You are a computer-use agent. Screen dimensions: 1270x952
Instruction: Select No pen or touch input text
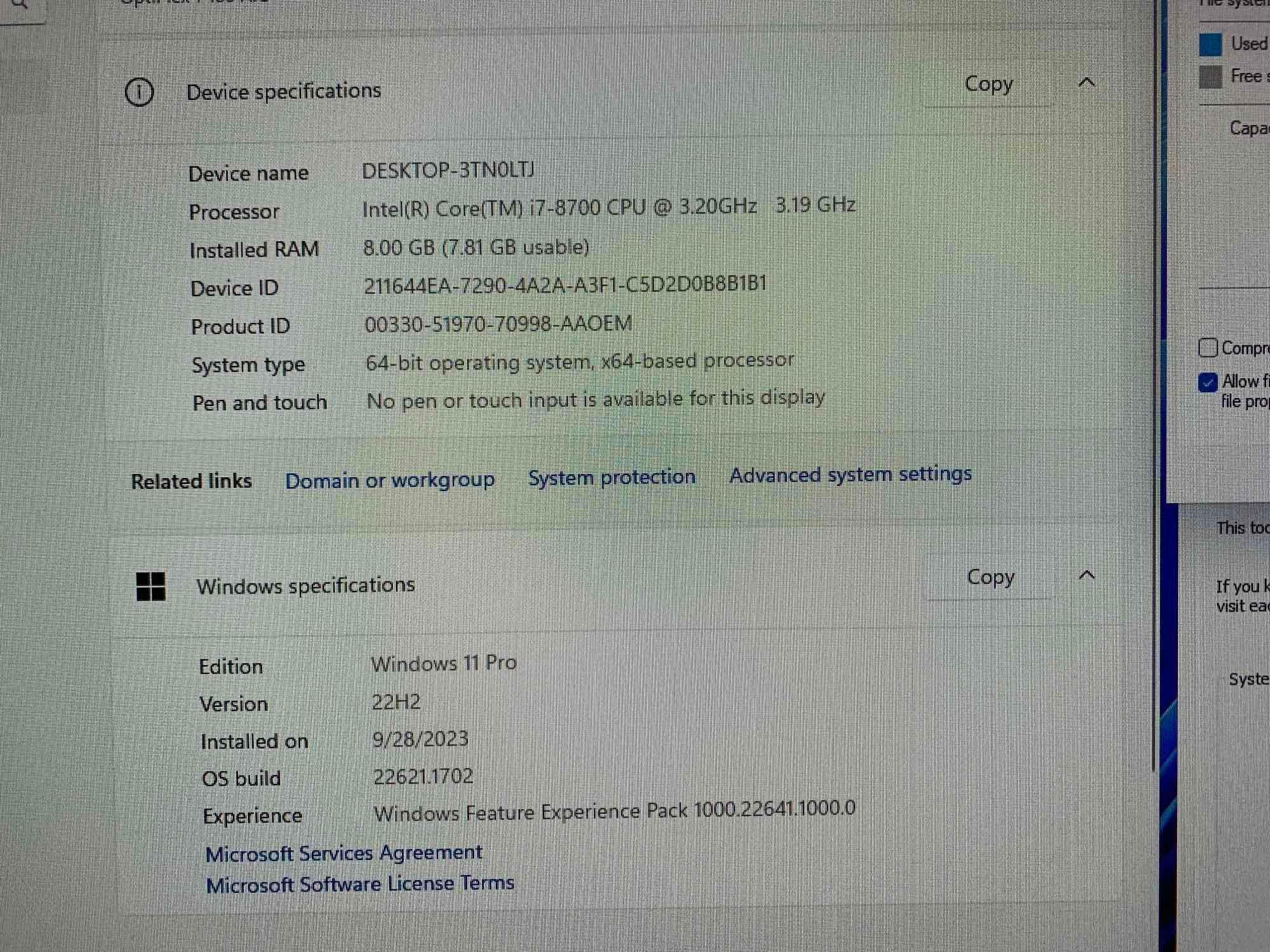pyautogui.click(x=596, y=399)
